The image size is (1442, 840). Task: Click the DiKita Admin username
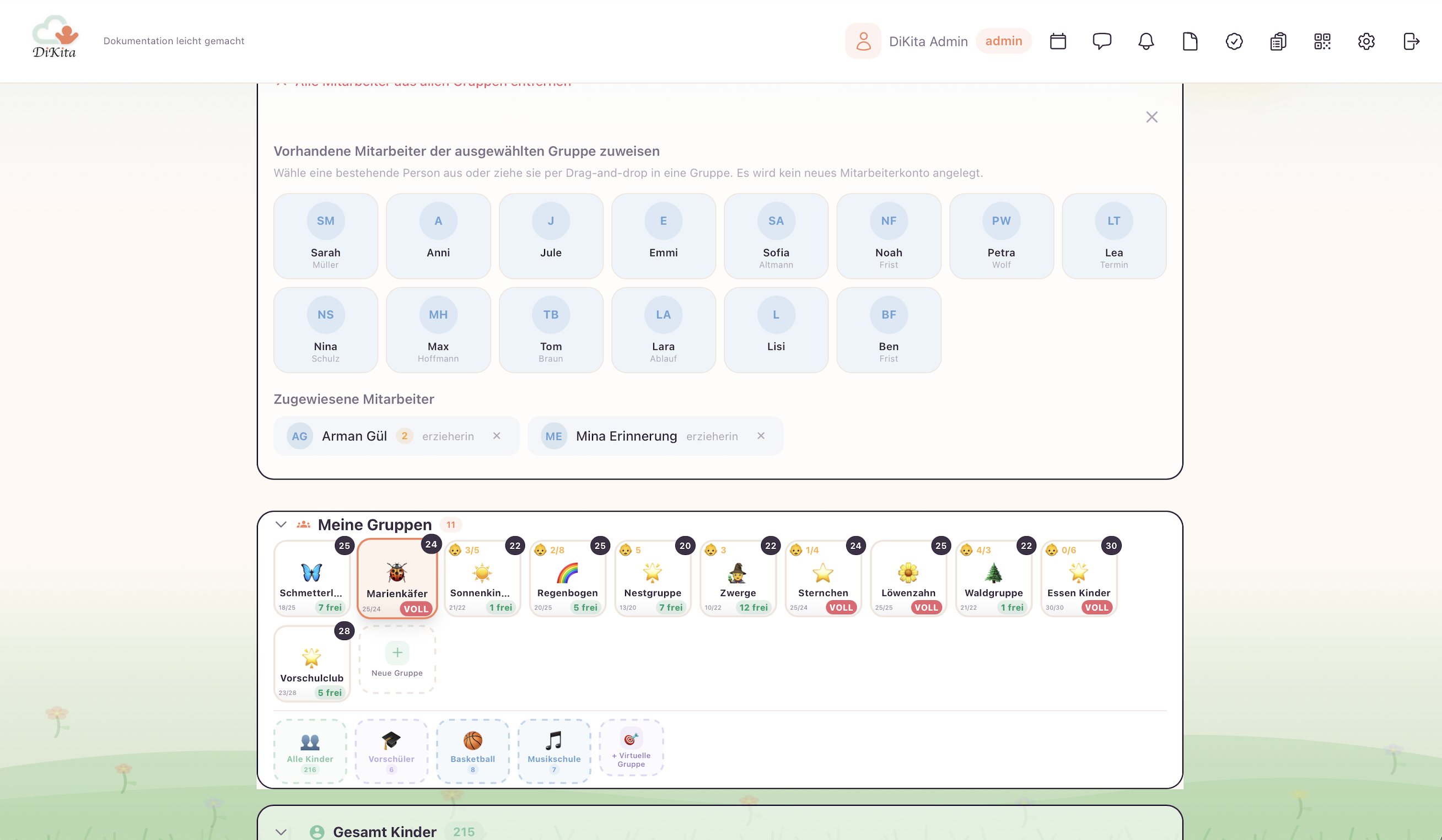tap(928, 41)
